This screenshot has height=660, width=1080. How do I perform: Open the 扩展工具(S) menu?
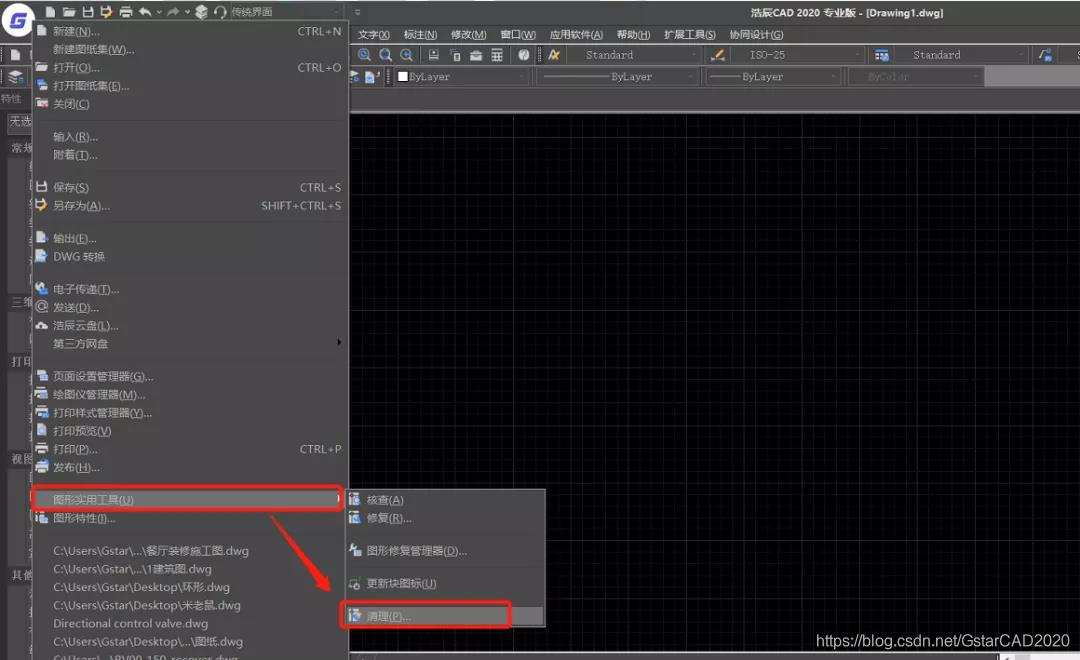pyautogui.click(x=689, y=34)
